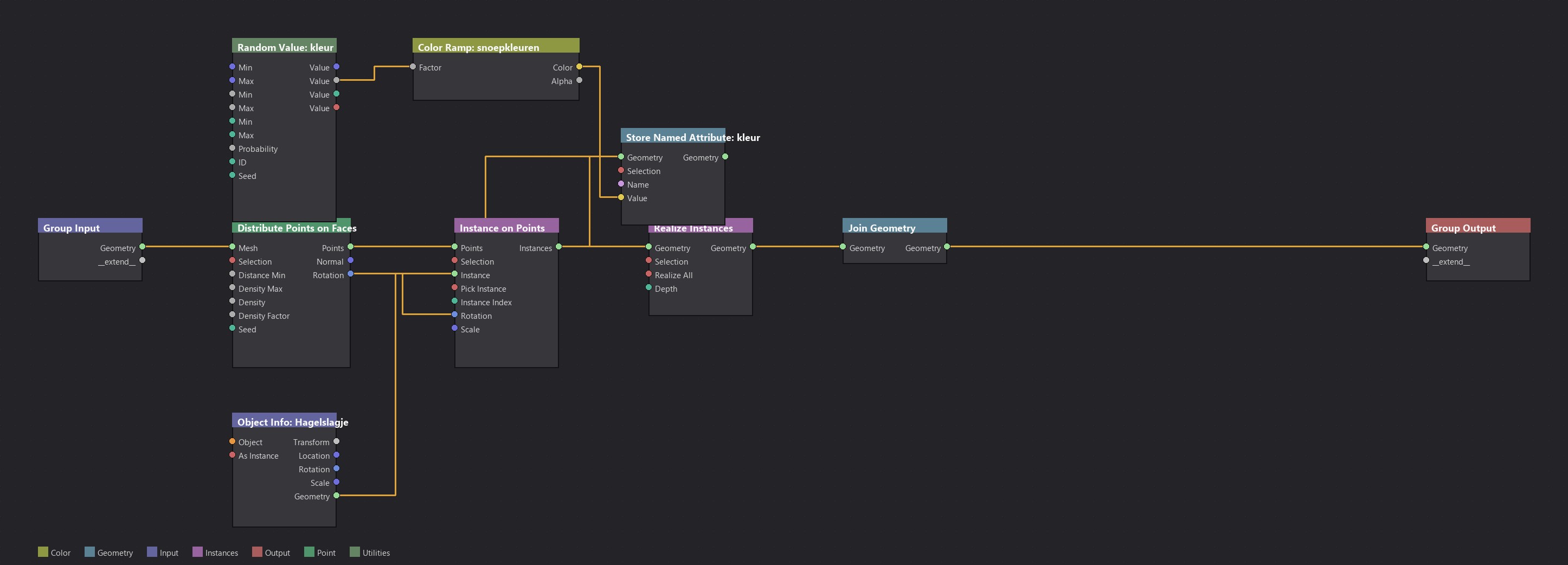The image size is (1568, 565).
Task: Click the Object Info: Hagelslagje header
Action: (x=284, y=421)
